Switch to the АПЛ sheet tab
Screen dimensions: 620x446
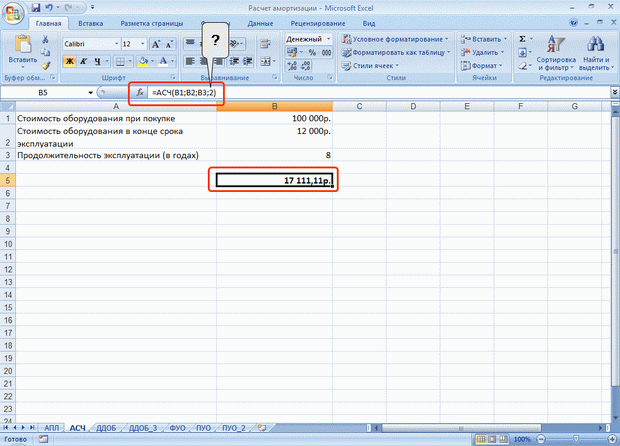click(x=51, y=428)
